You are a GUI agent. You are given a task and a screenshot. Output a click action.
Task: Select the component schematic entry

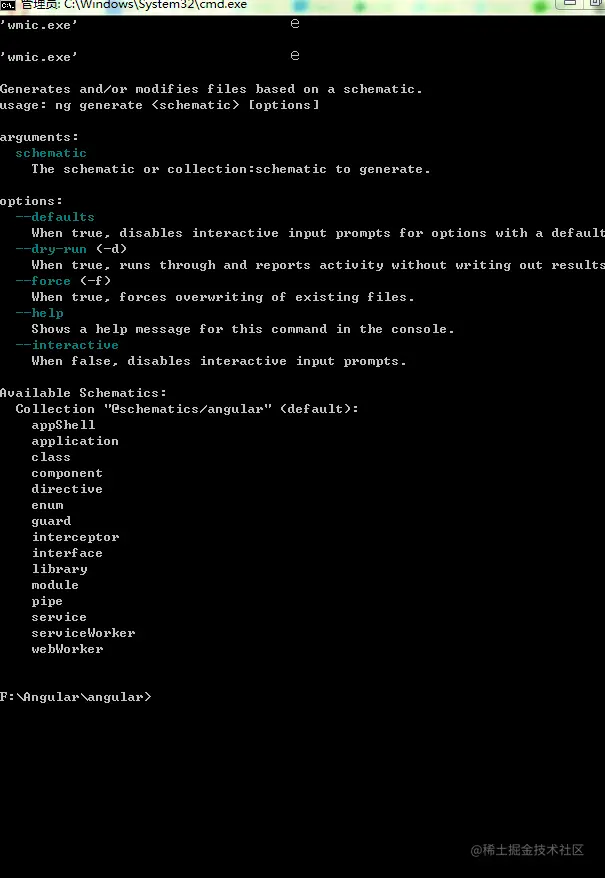tap(67, 473)
